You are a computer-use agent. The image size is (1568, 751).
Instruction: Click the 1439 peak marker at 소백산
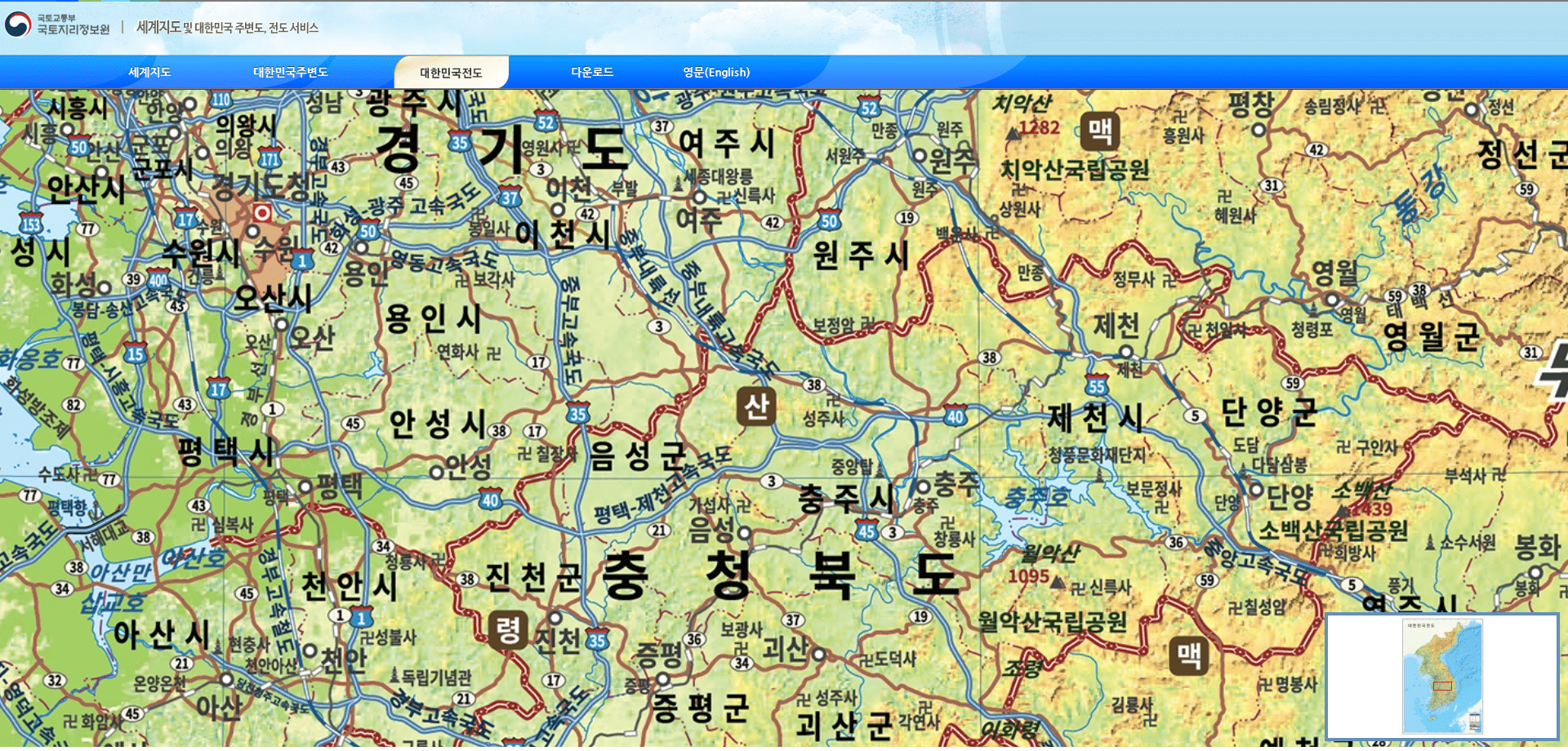pos(1343,512)
